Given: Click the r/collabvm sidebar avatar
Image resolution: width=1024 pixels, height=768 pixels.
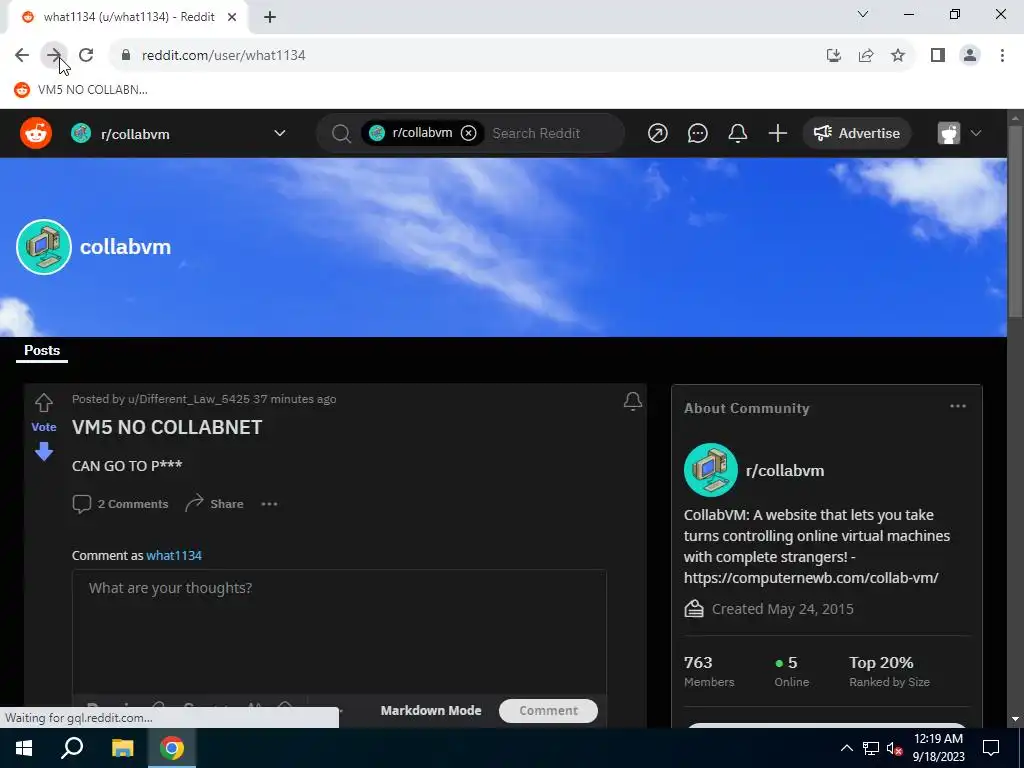Looking at the screenshot, I should pyautogui.click(x=711, y=470).
